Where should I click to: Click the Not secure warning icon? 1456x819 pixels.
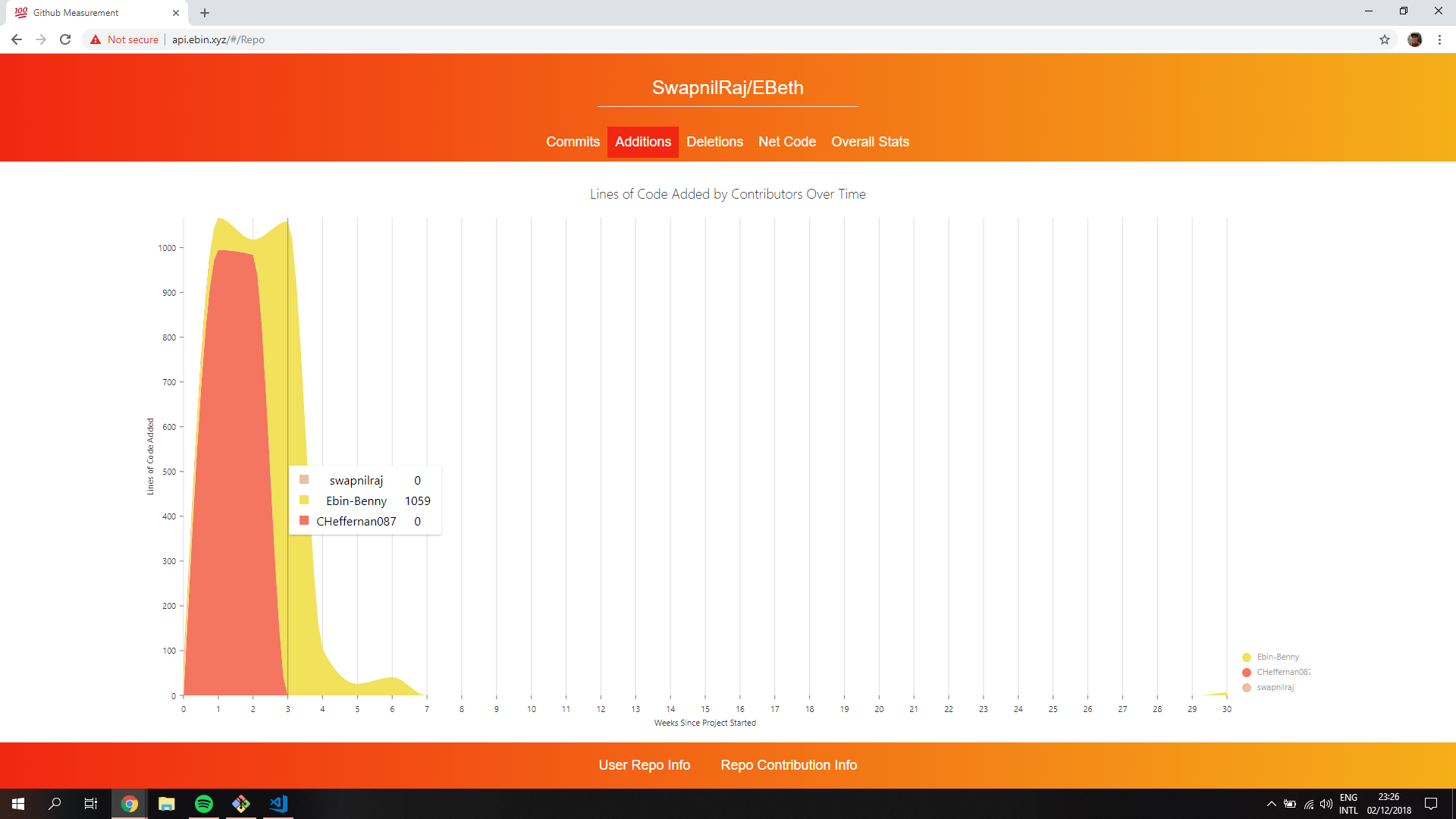[96, 39]
